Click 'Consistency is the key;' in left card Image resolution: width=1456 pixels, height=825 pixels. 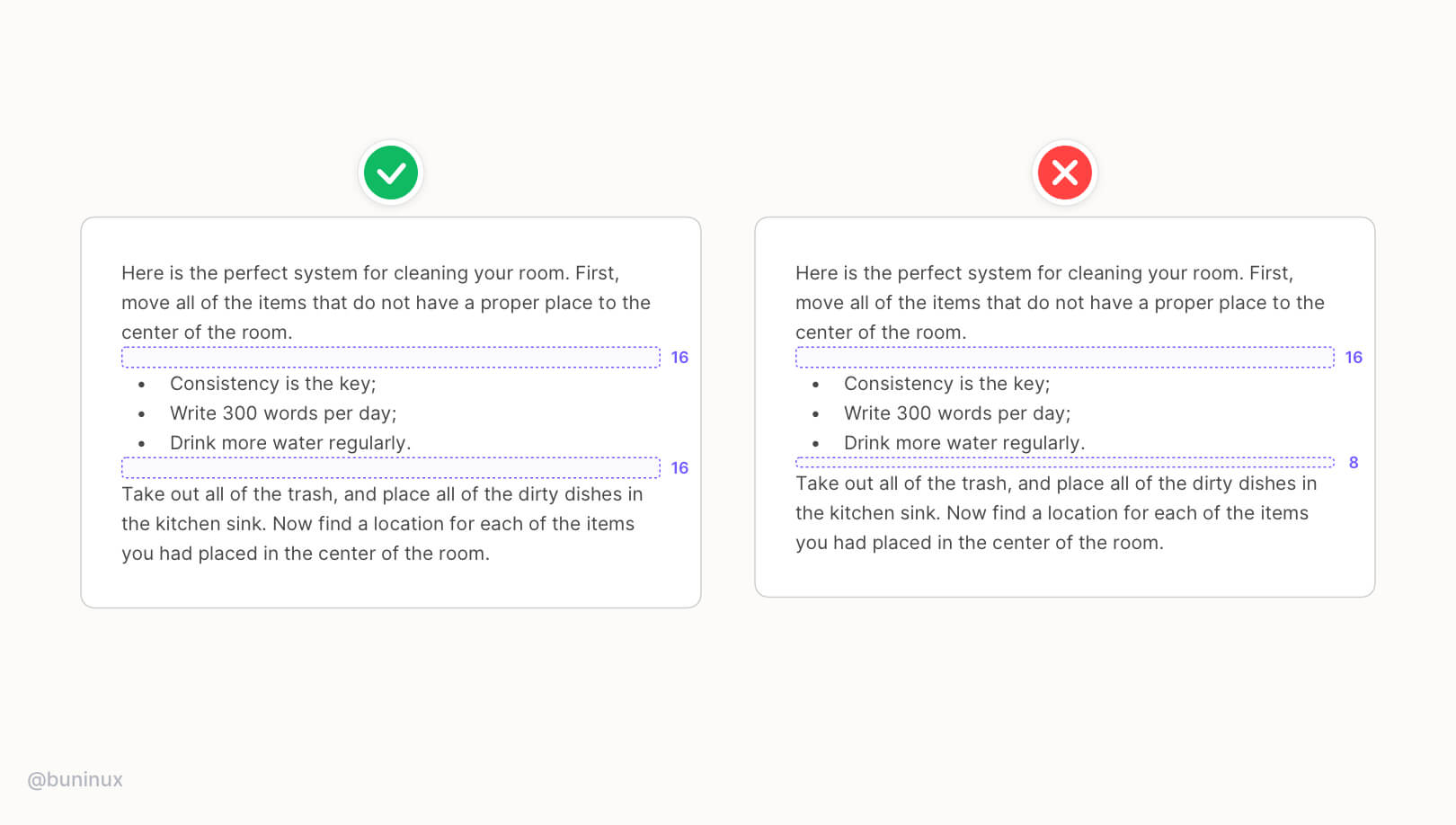coord(273,384)
